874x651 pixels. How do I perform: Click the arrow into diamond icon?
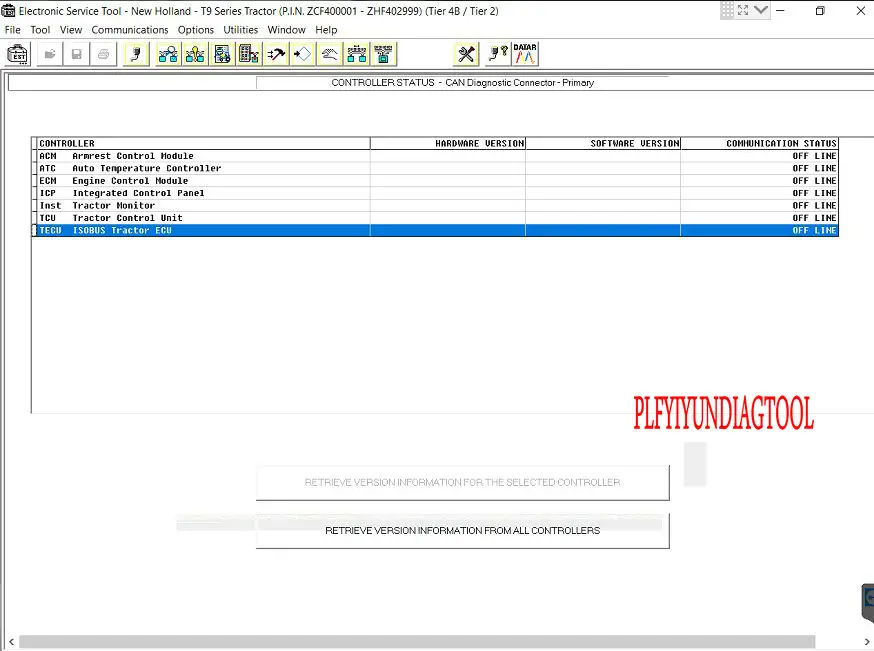302,55
